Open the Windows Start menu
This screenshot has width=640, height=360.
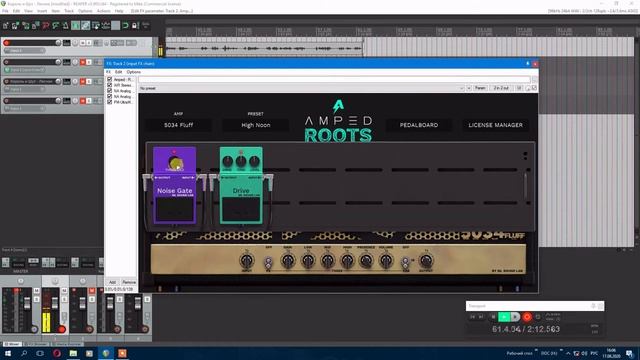pyautogui.click(x=8, y=353)
